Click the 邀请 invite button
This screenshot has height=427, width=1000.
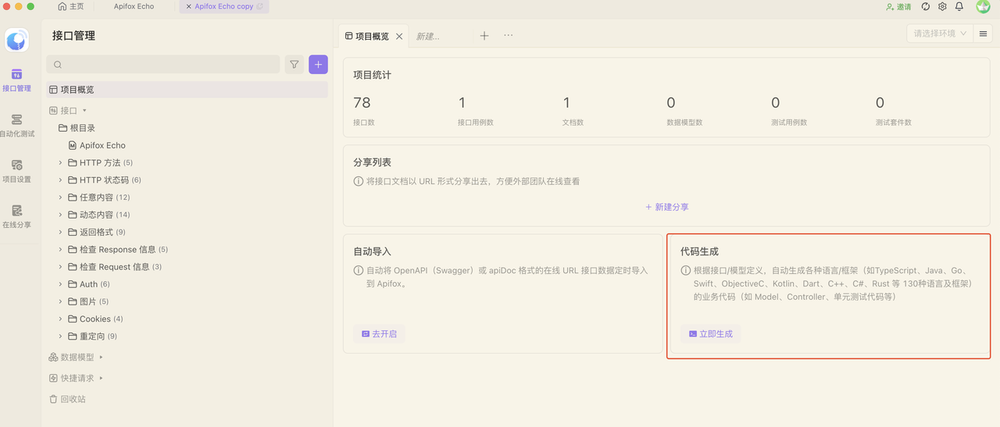(x=899, y=6)
